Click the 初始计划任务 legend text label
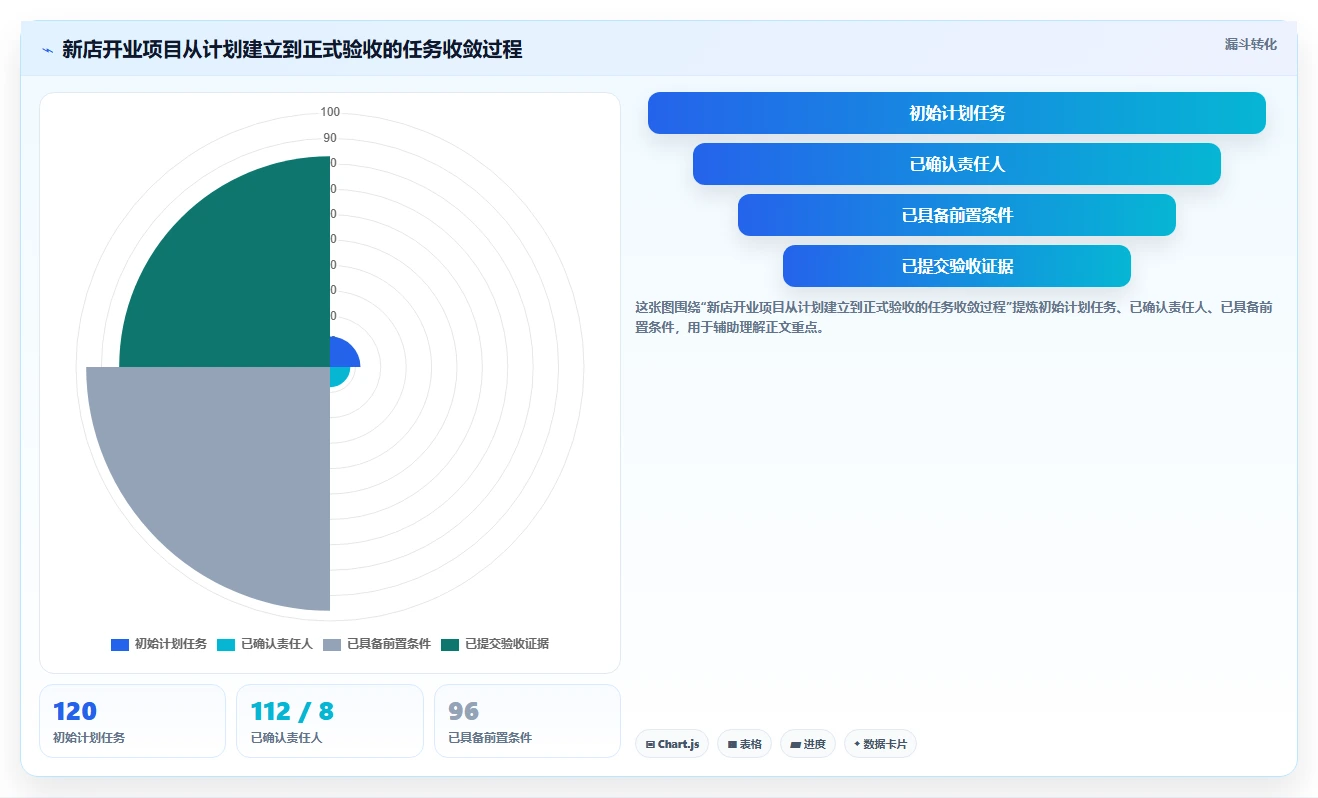1318x798 pixels. (x=171, y=644)
